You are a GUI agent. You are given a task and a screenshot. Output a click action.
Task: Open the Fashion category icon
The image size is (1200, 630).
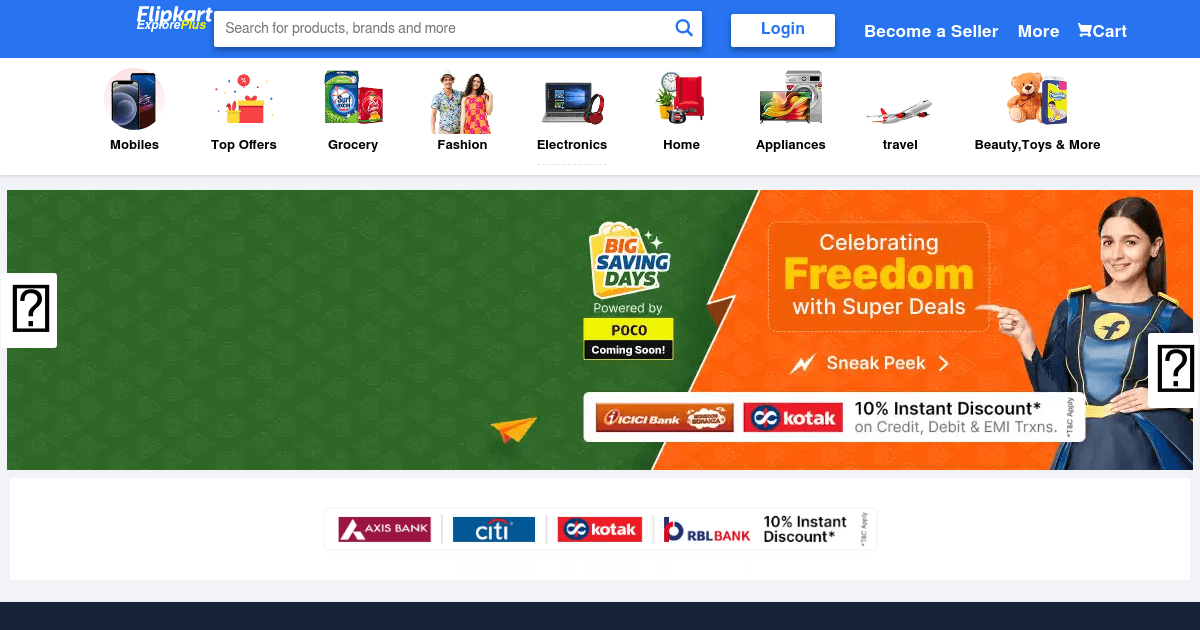tap(462, 101)
